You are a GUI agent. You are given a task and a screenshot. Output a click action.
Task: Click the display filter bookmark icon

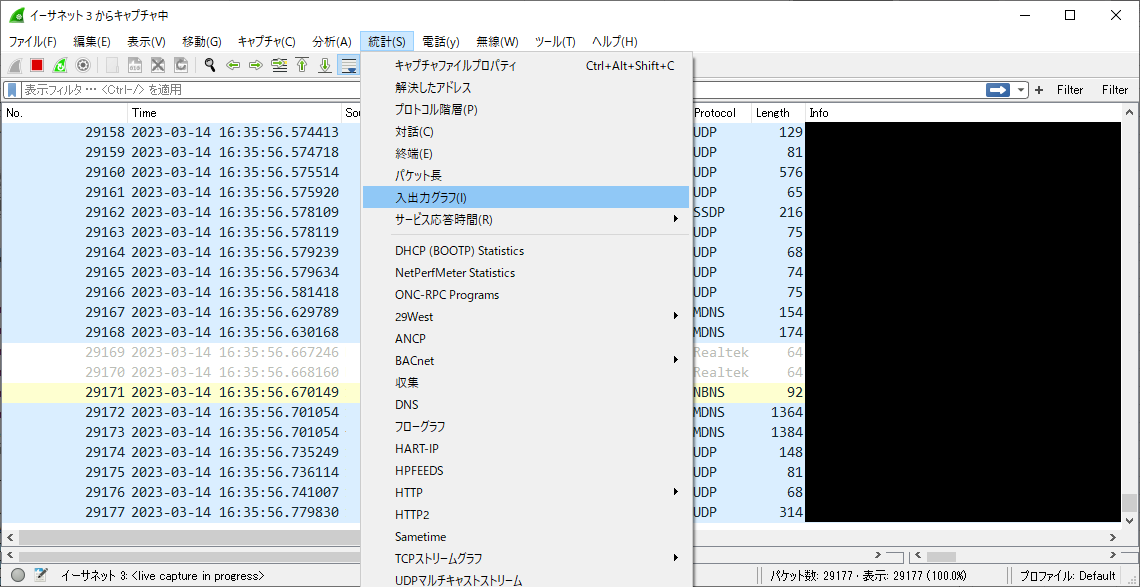[12, 90]
